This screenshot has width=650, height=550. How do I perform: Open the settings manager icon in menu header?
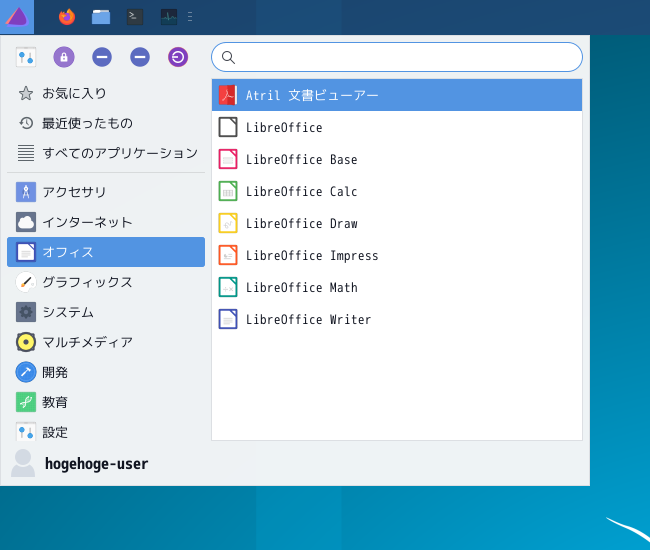pyautogui.click(x=26, y=57)
